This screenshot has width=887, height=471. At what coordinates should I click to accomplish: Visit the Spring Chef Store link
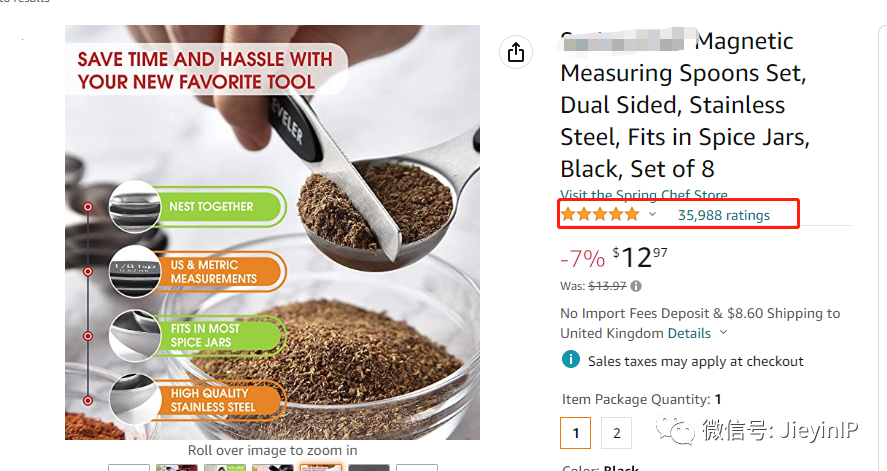[644, 195]
